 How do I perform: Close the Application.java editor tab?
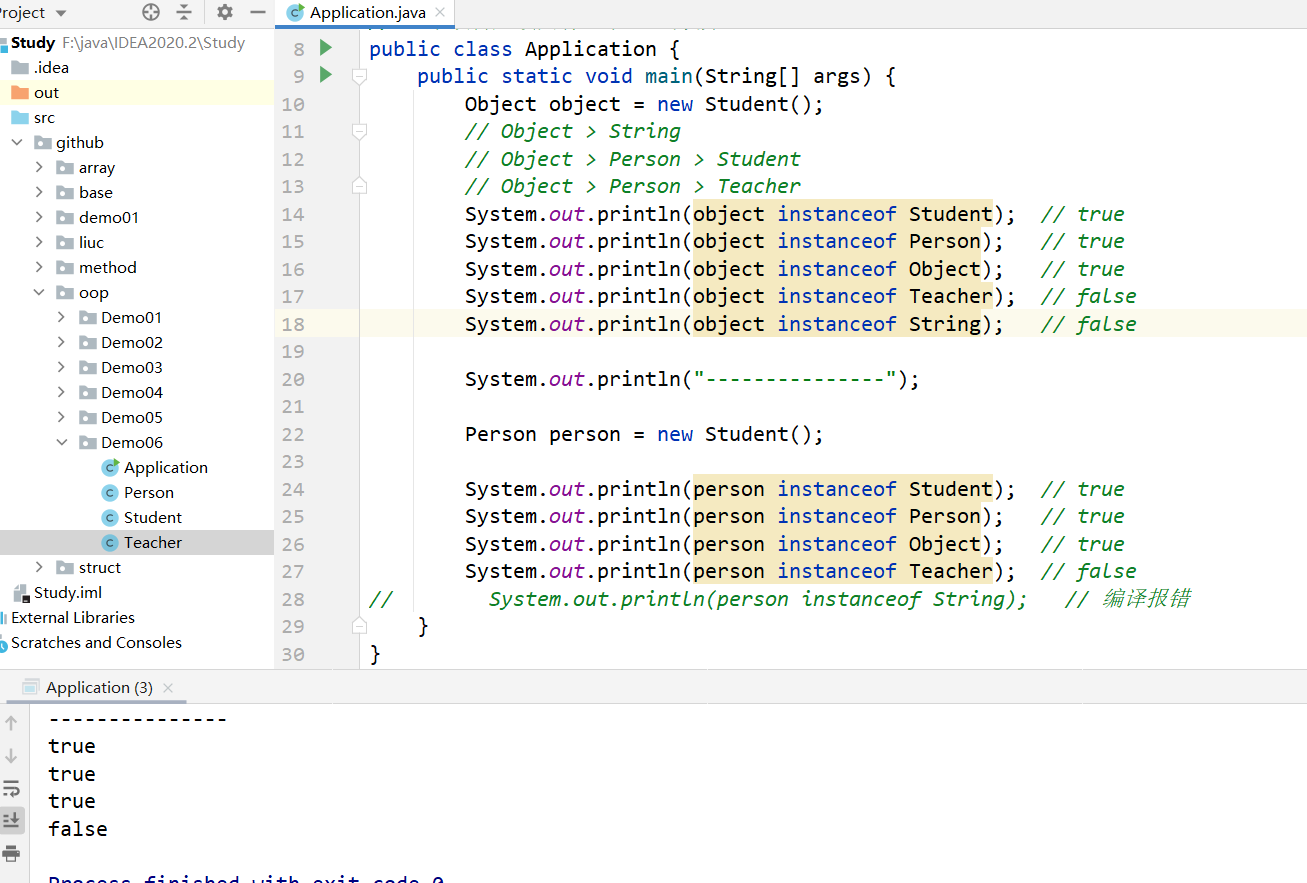click(441, 13)
